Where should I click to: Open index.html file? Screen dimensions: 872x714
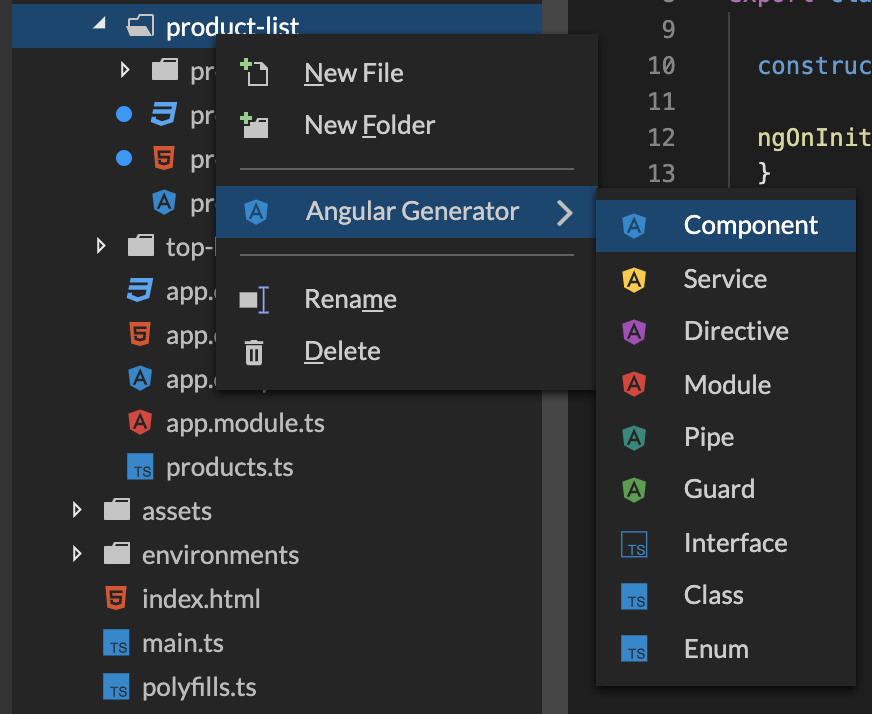tap(201, 599)
